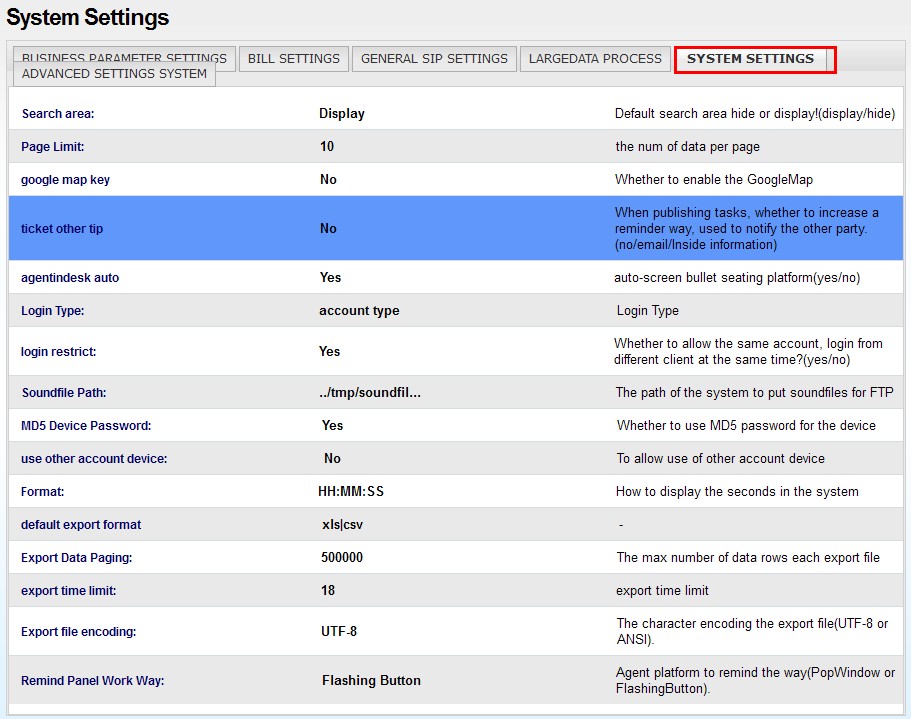
Task: Select the System Settings tab
Action: point(751,59)
